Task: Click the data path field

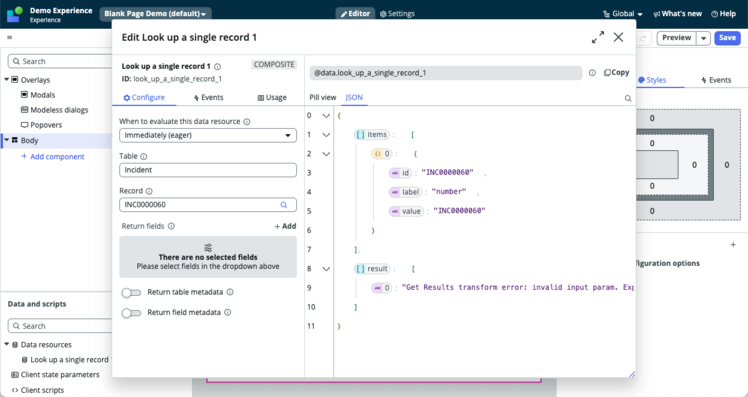Action: coord(446,73)
